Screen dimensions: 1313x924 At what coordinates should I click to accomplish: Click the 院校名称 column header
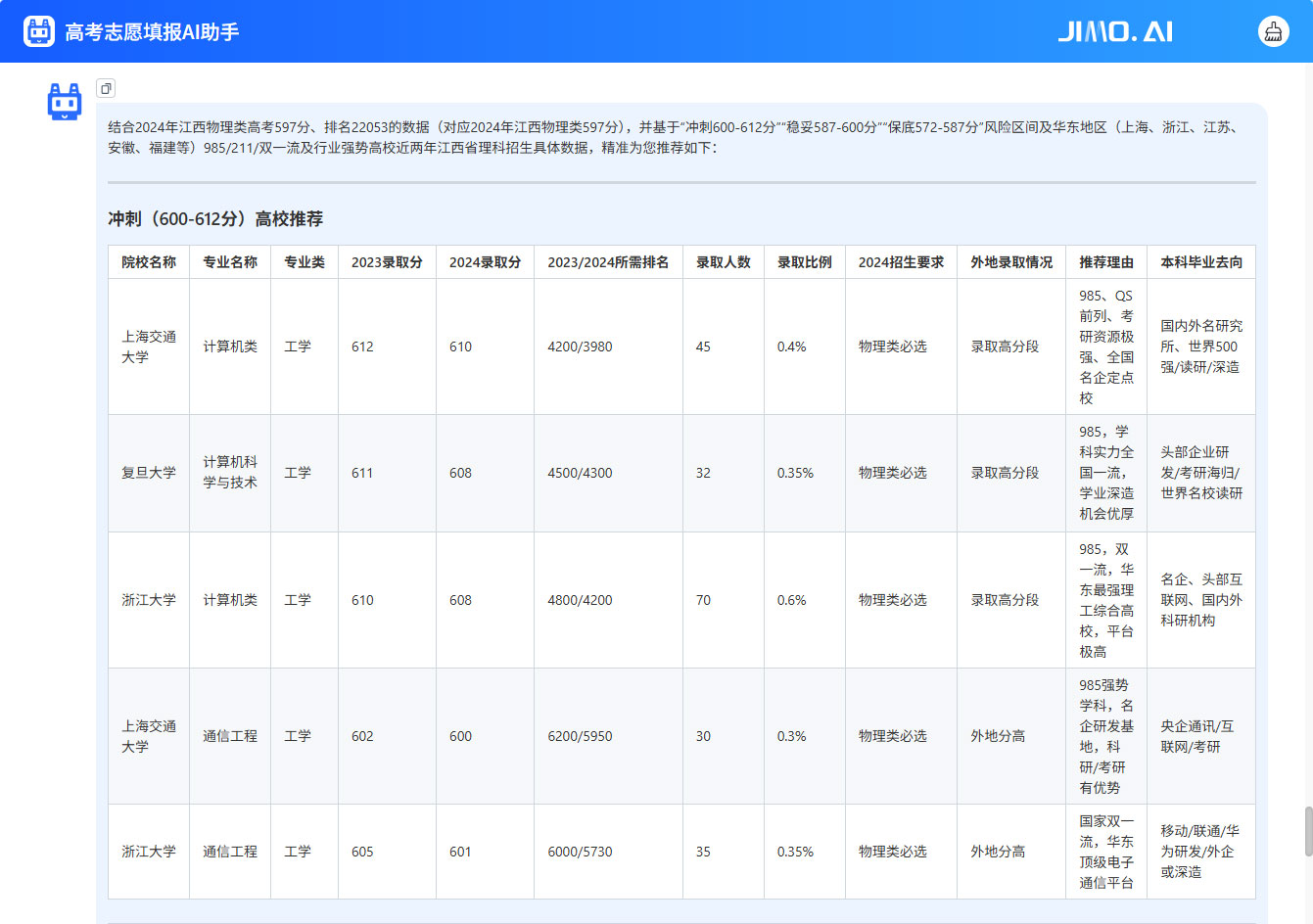coord(149,262)
